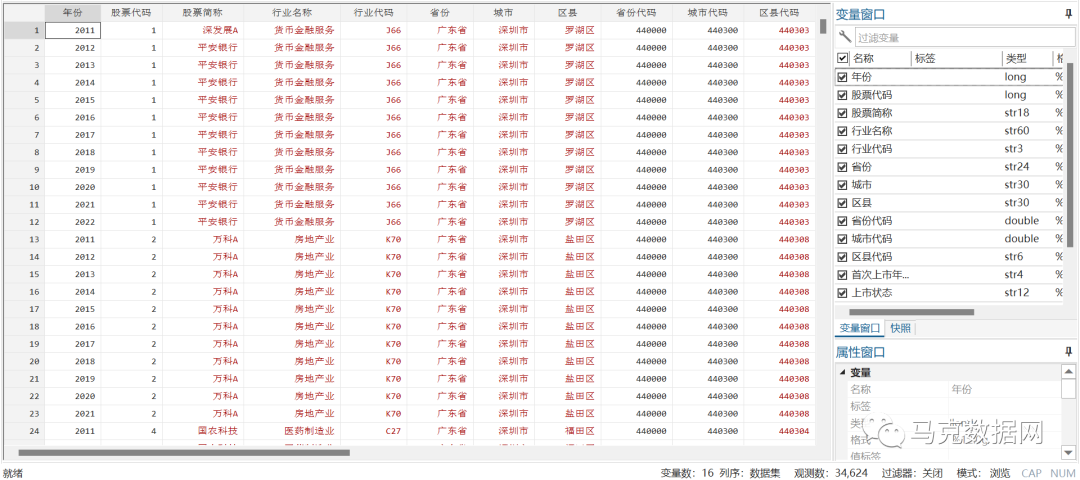Image resolution: width=1080 pixels, height=480 pixels.
Task: Click the variable list vertical scrollbar
Action: click(1070, 155)
